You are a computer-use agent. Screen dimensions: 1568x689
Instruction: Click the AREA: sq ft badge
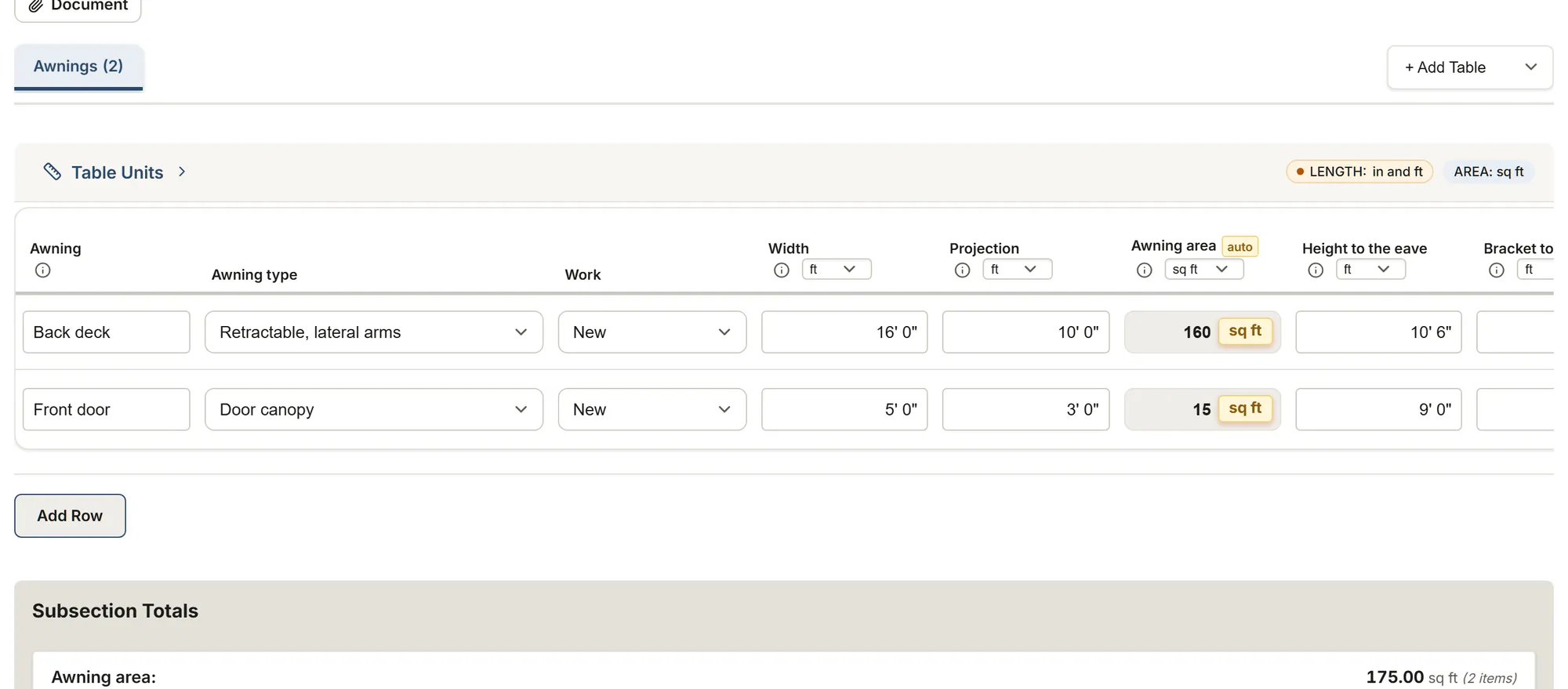pos(1489,172)
